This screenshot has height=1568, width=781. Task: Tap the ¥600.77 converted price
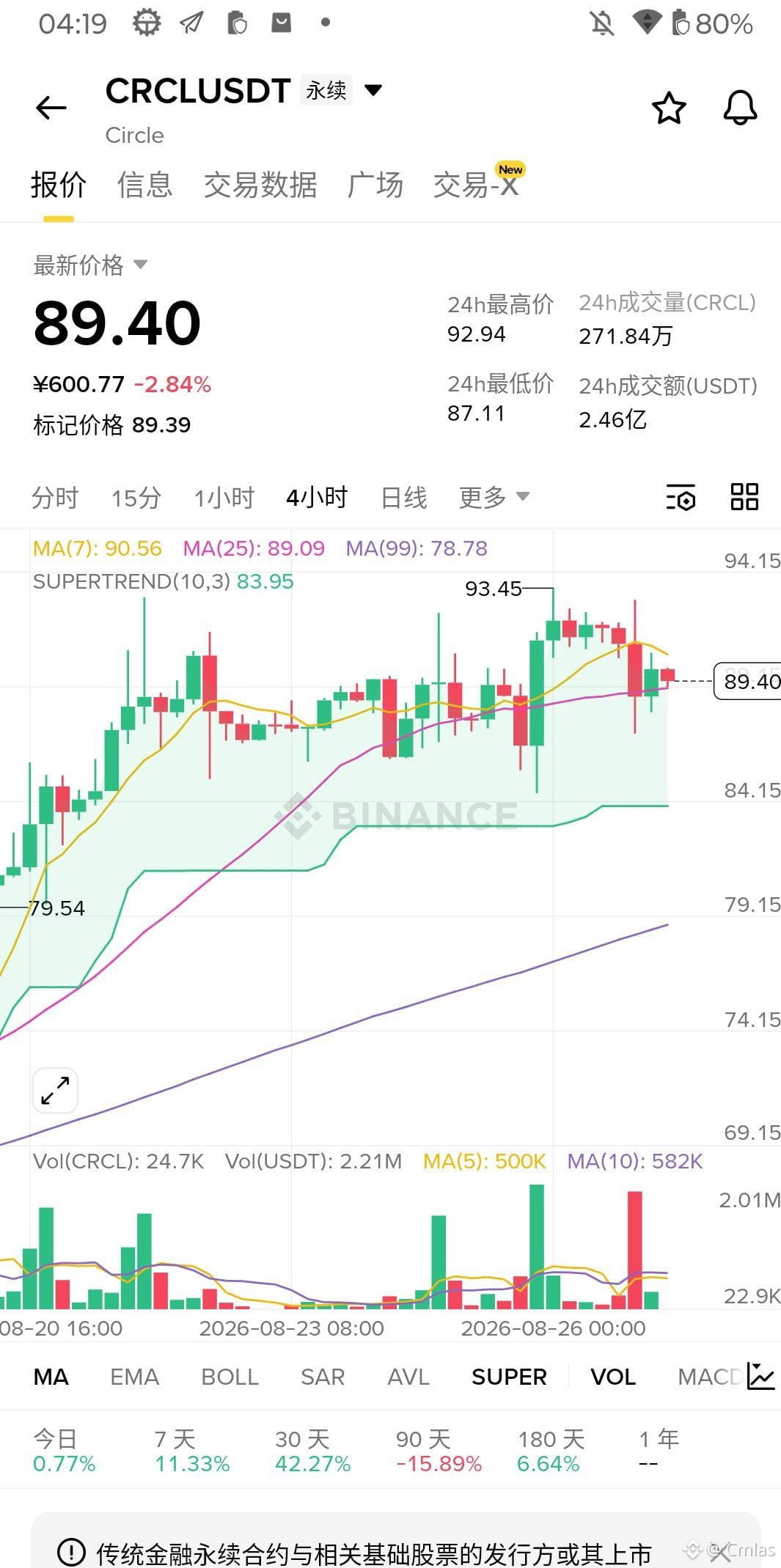(79, 384)
